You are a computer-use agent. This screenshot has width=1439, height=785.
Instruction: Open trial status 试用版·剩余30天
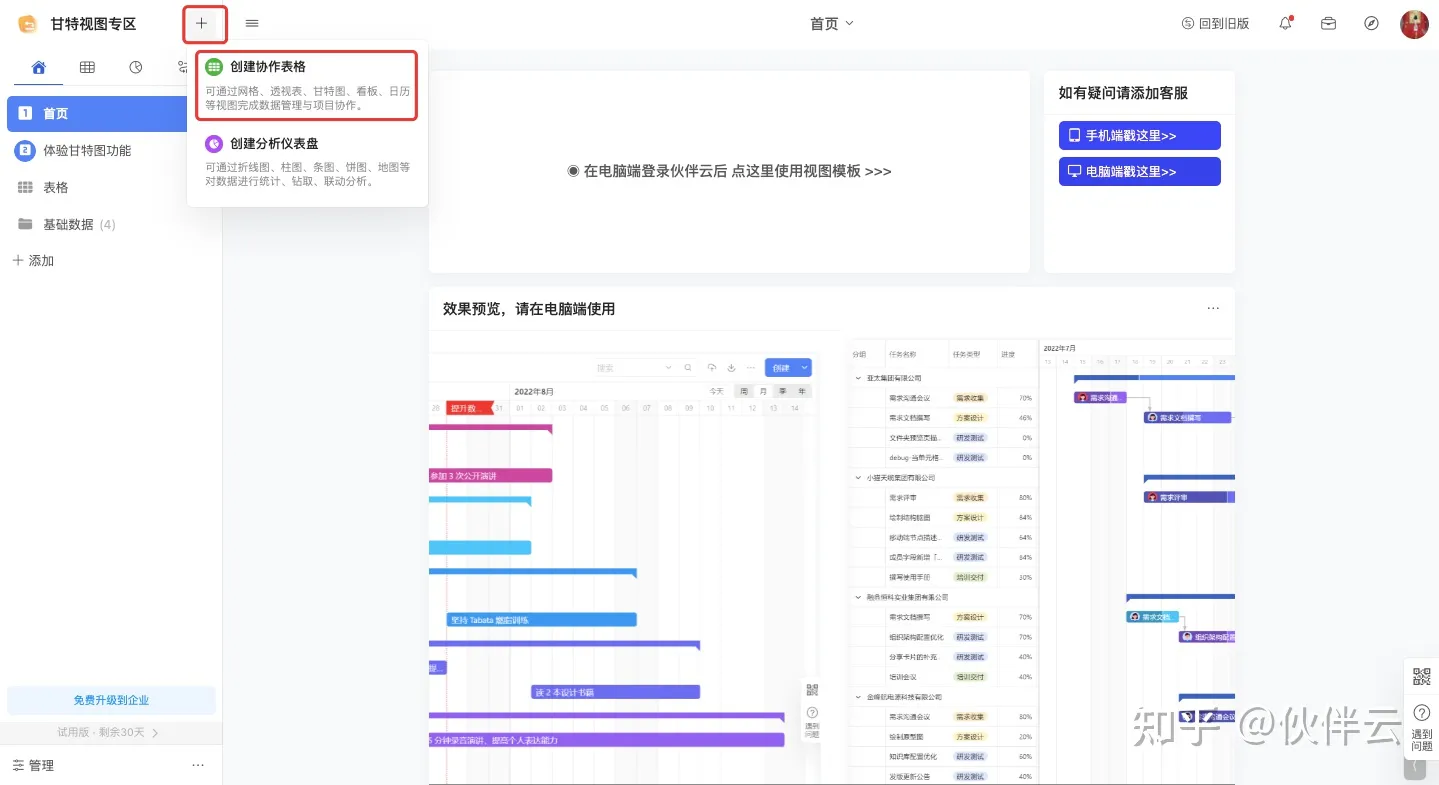point(108,732)
